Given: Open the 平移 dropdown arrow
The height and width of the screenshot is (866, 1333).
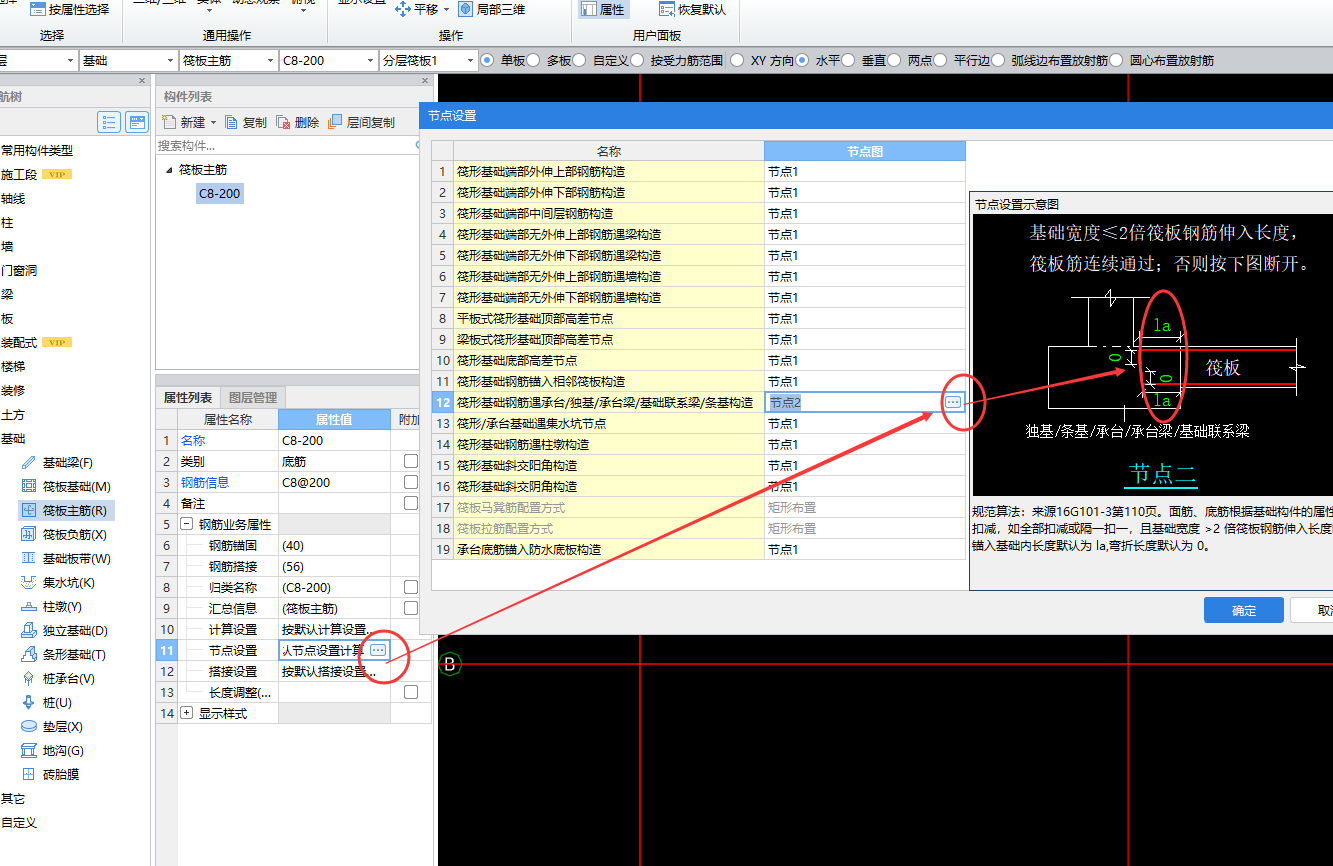Looking at the screenshot, I should (x=446, y=9).
